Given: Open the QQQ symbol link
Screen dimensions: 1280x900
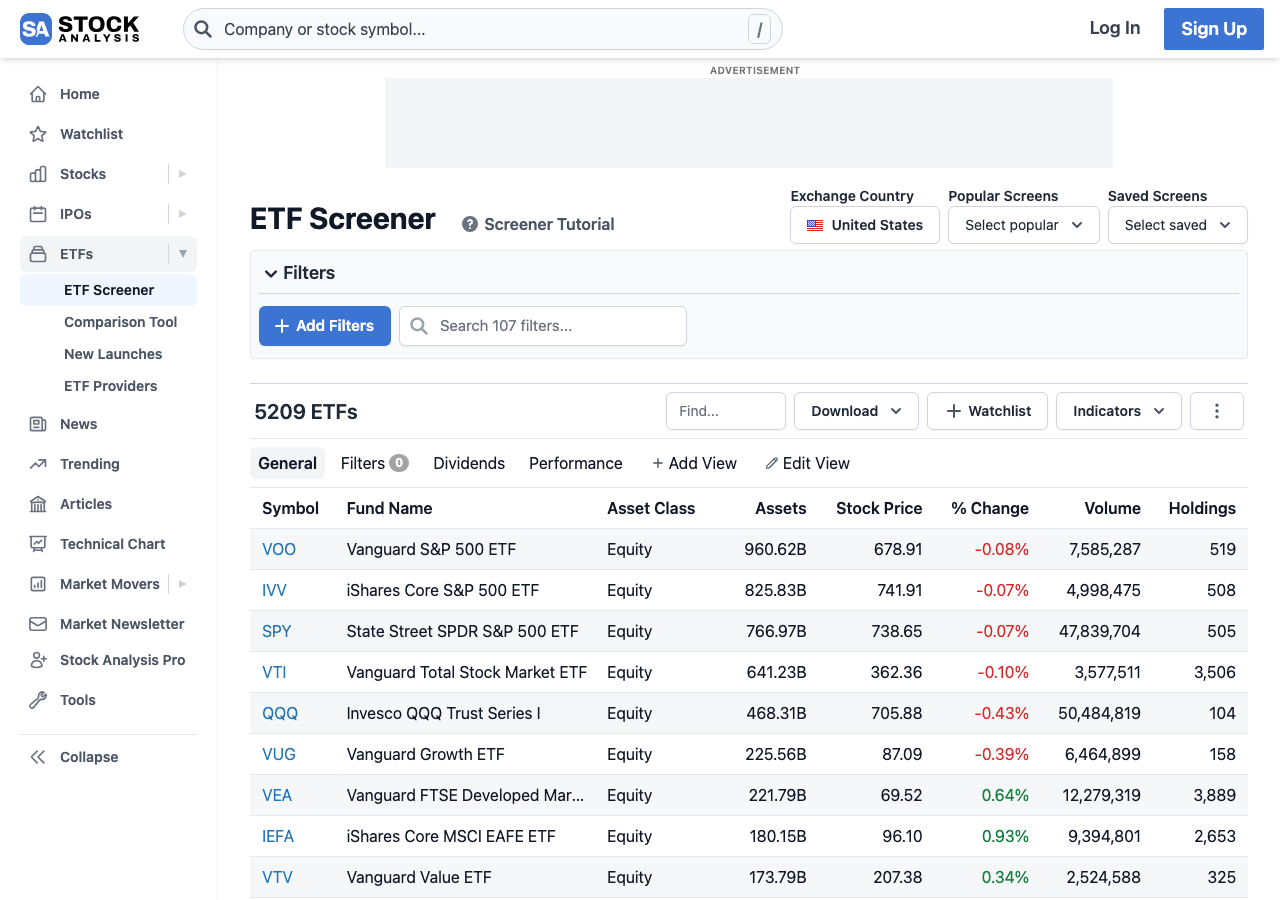Looking at the screenshot, I should click(280, 713).
